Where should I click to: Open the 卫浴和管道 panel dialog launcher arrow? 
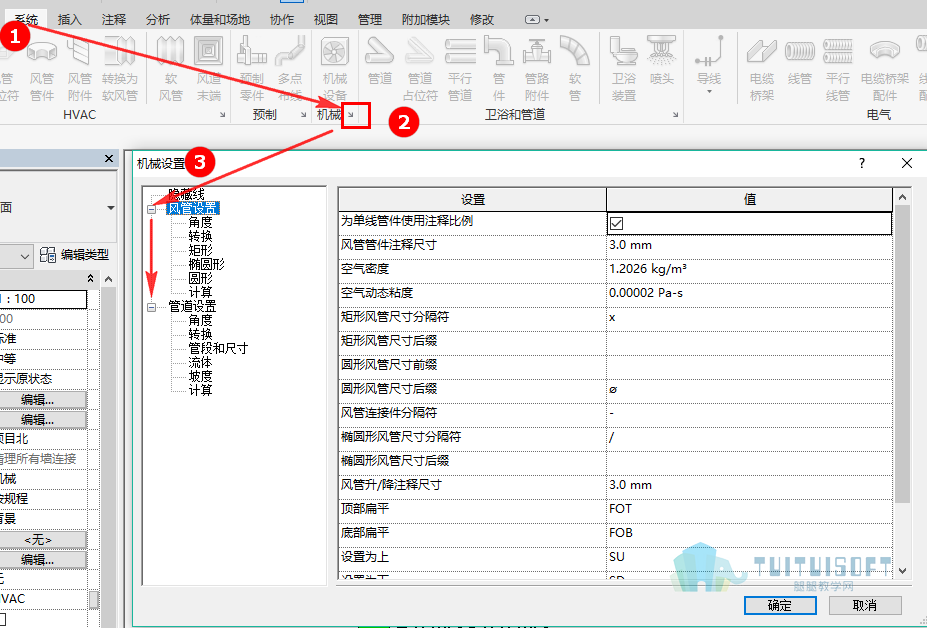(x=675, y=115)
